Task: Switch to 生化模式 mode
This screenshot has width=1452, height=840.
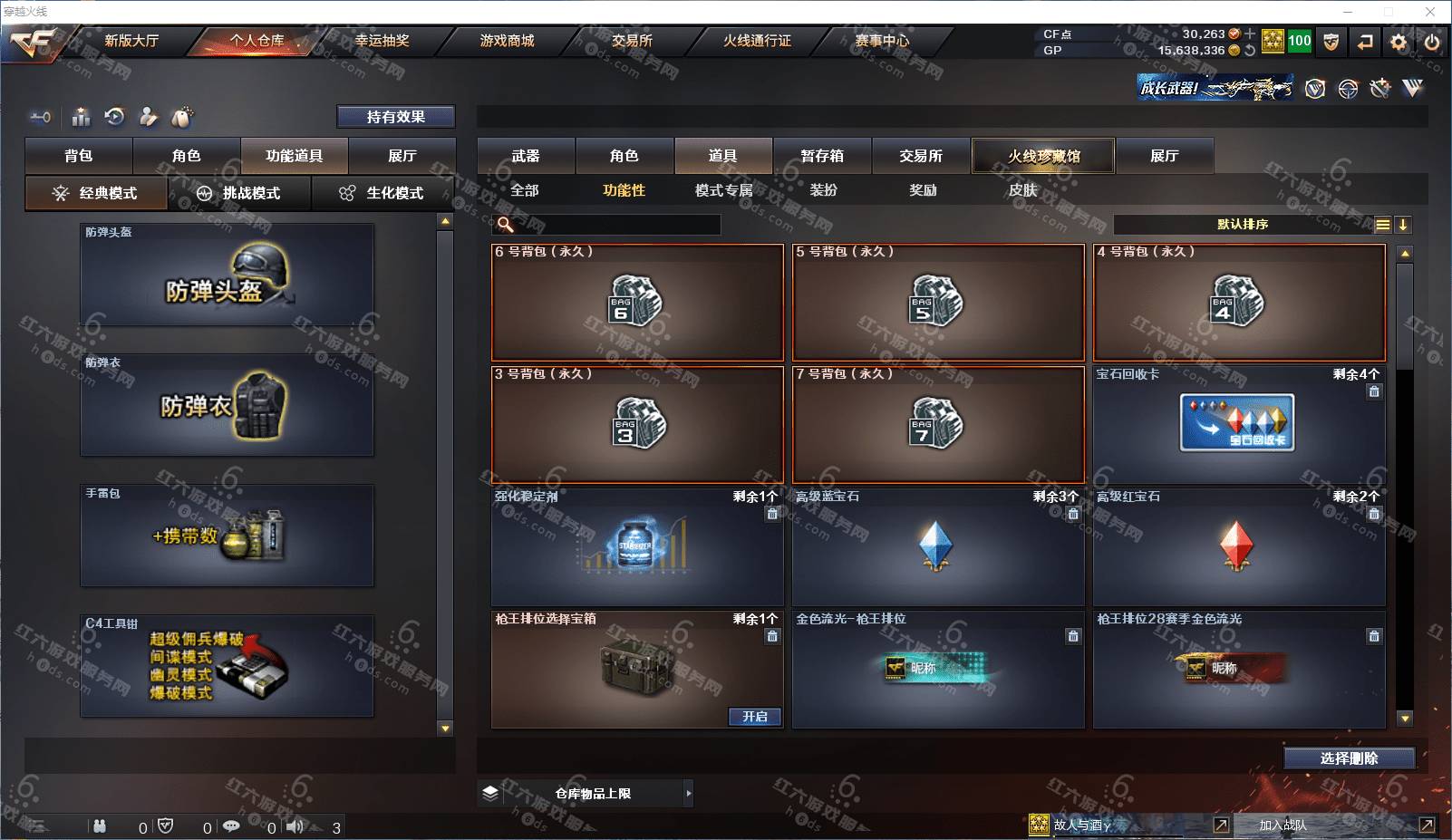Action: [382, 193]
